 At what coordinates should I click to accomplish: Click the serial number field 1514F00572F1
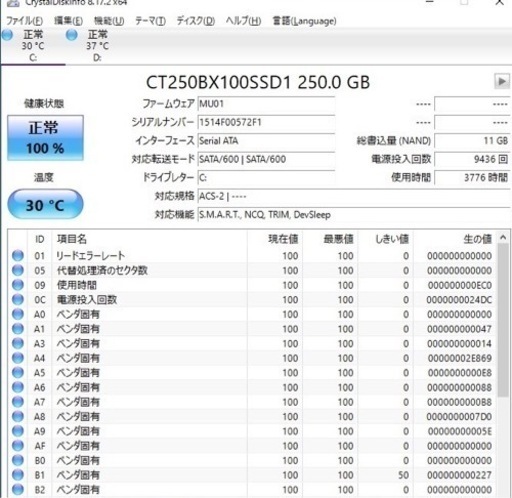tap(266, 122)
